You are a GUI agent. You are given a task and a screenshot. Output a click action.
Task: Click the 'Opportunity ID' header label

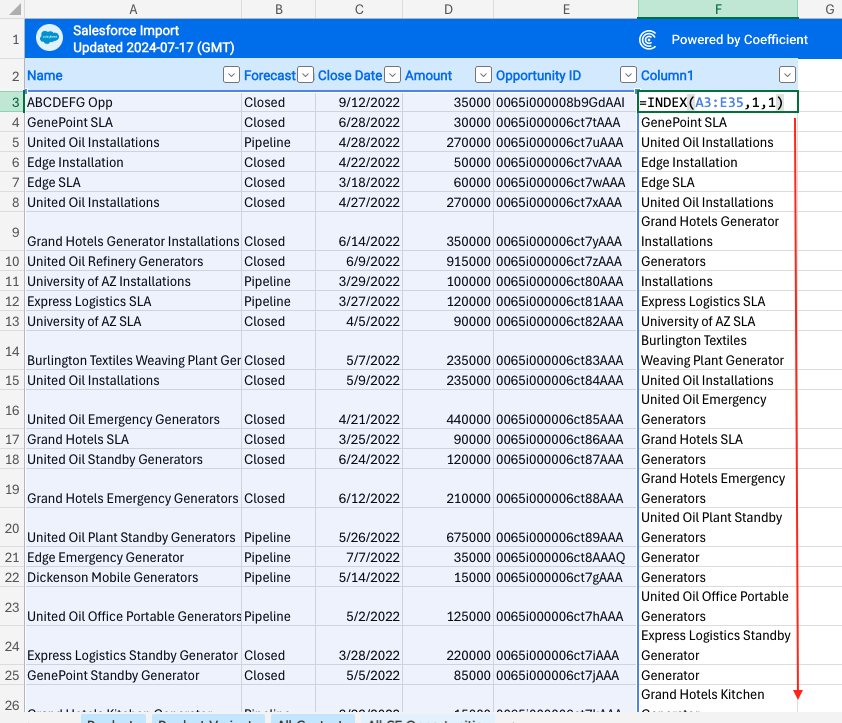[538, 76]
